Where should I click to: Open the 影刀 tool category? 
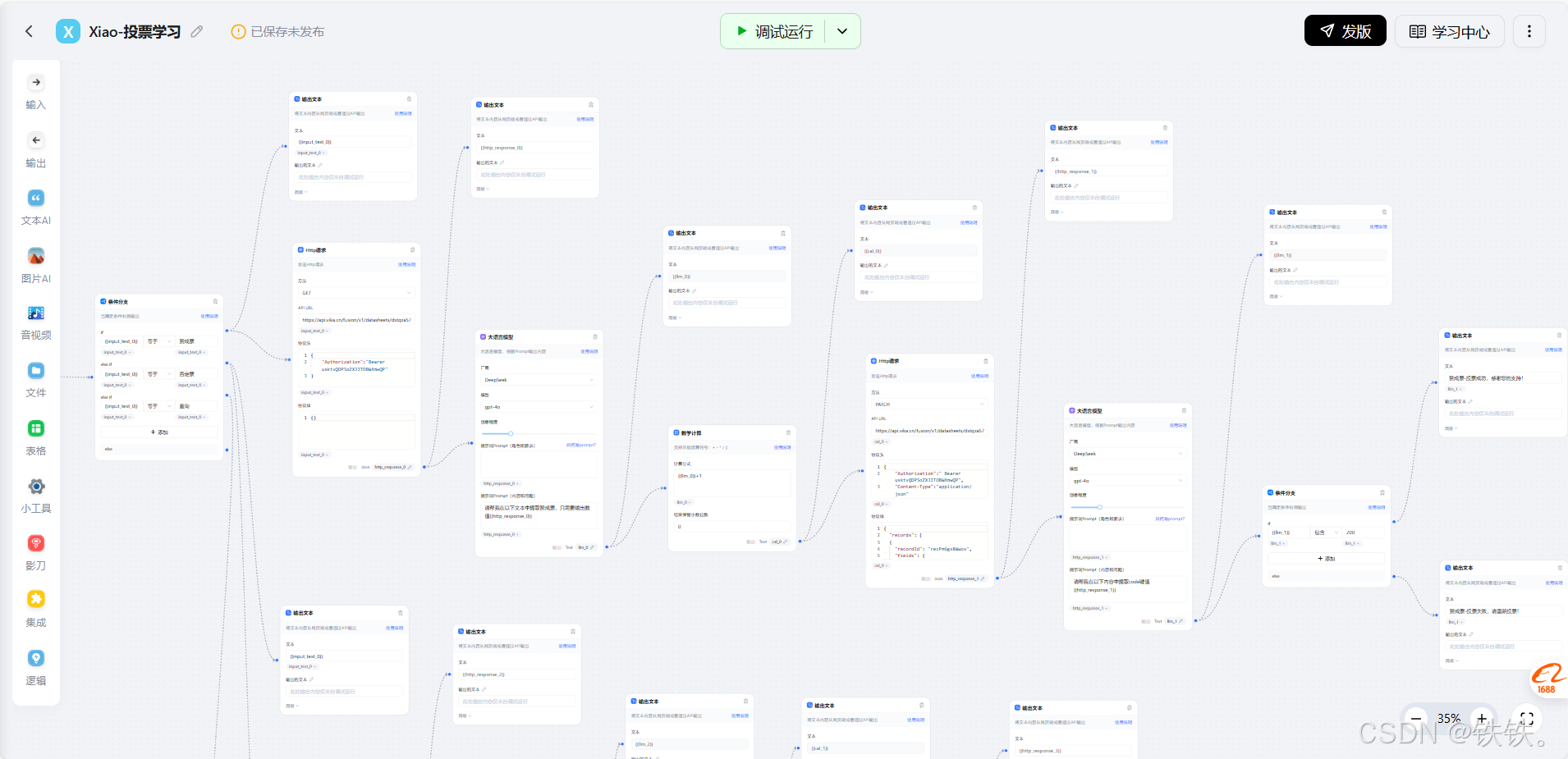click(35, 554)
